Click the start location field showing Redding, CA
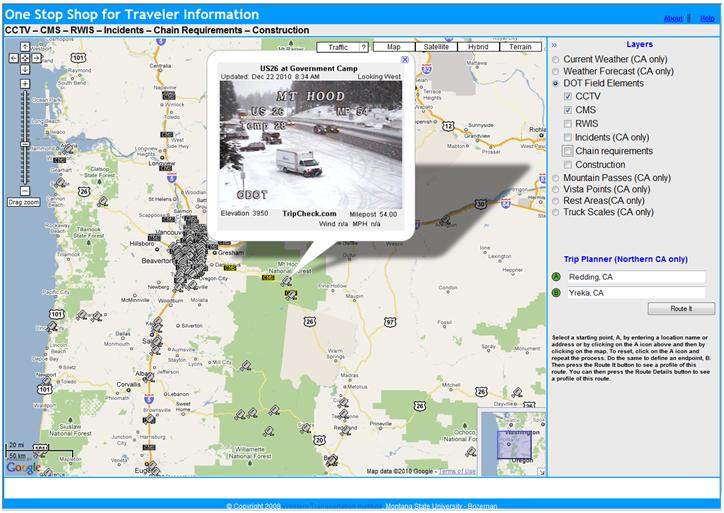Viewport: 724px width, 513px height. pyautogui.click(x=635, y=277)
